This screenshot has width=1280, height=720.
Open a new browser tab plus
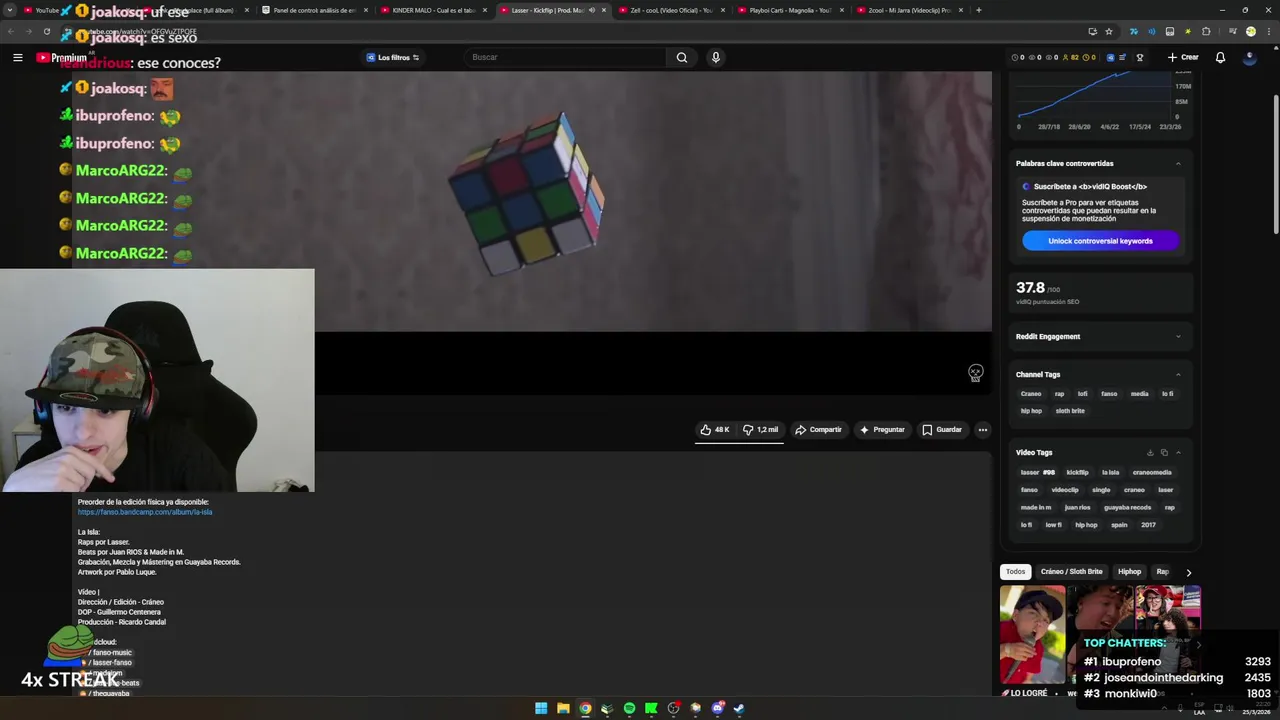tap(978, 10)
